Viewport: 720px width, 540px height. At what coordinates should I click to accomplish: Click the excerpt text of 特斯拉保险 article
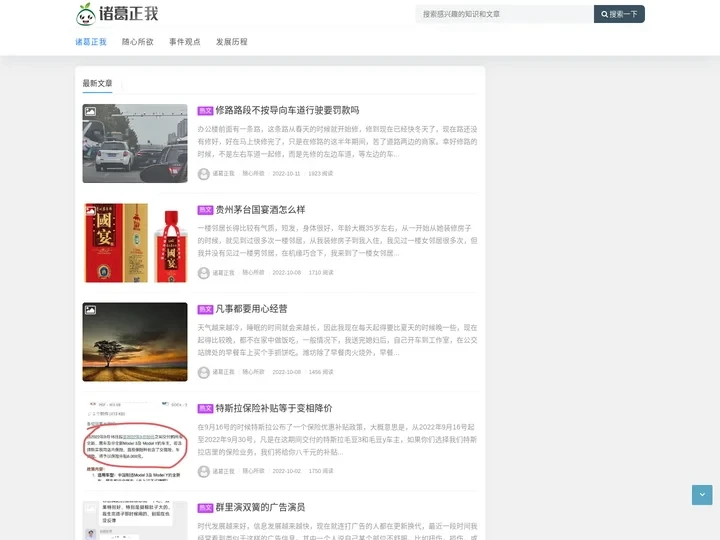click(338, 439)
